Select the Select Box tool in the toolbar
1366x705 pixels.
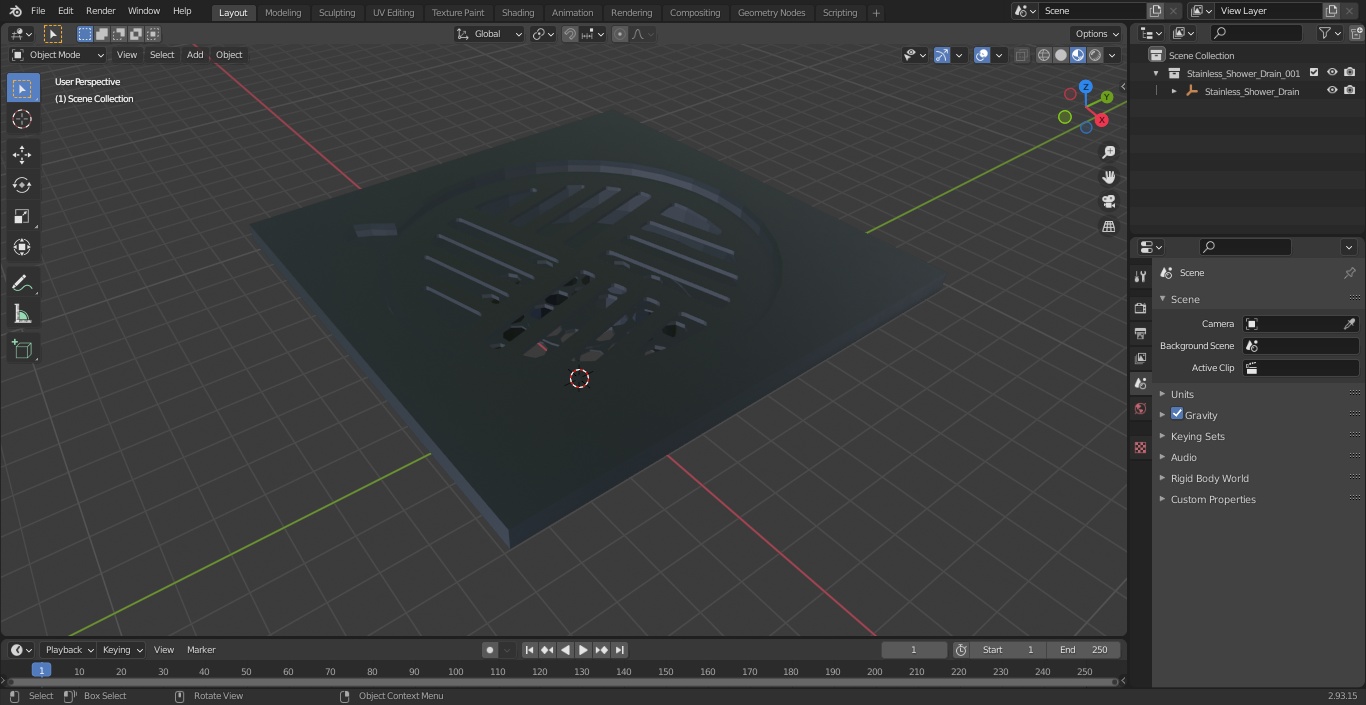click(x=22, y=88)
